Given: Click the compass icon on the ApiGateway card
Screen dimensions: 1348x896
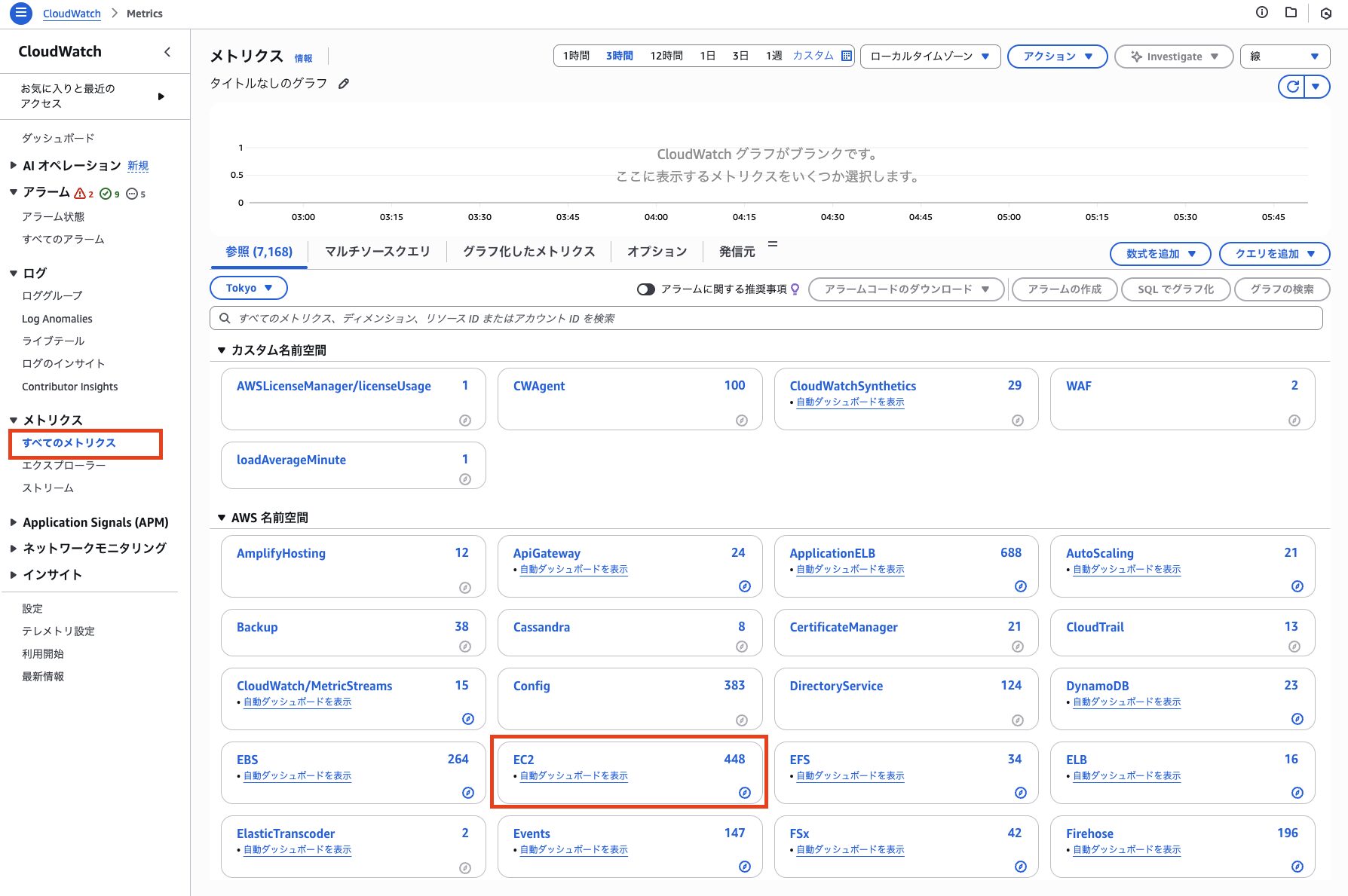Looking at the screenshot, I should [745, 586].
